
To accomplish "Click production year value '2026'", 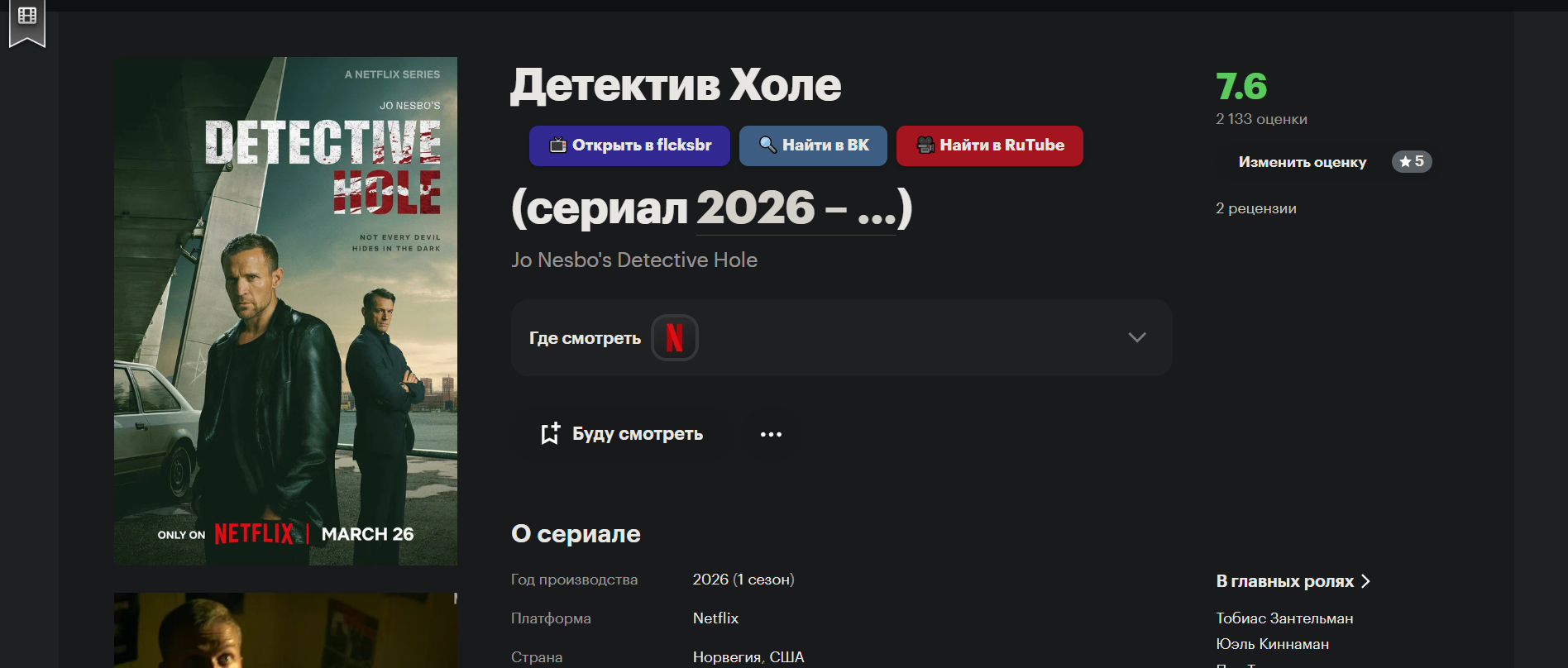I will coord(710,580).
